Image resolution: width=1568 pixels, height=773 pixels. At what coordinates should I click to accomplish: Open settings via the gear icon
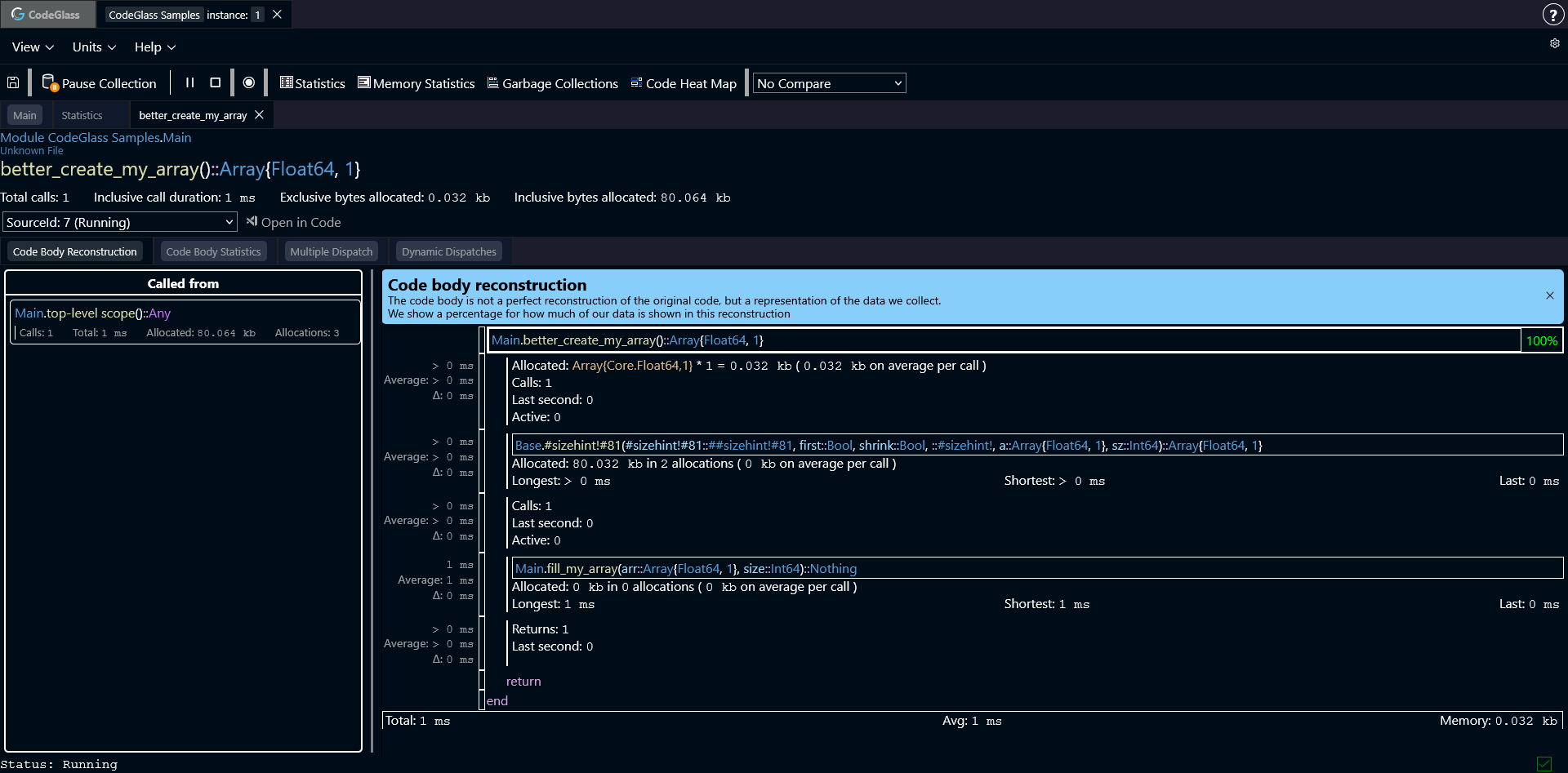point(1554,44)
